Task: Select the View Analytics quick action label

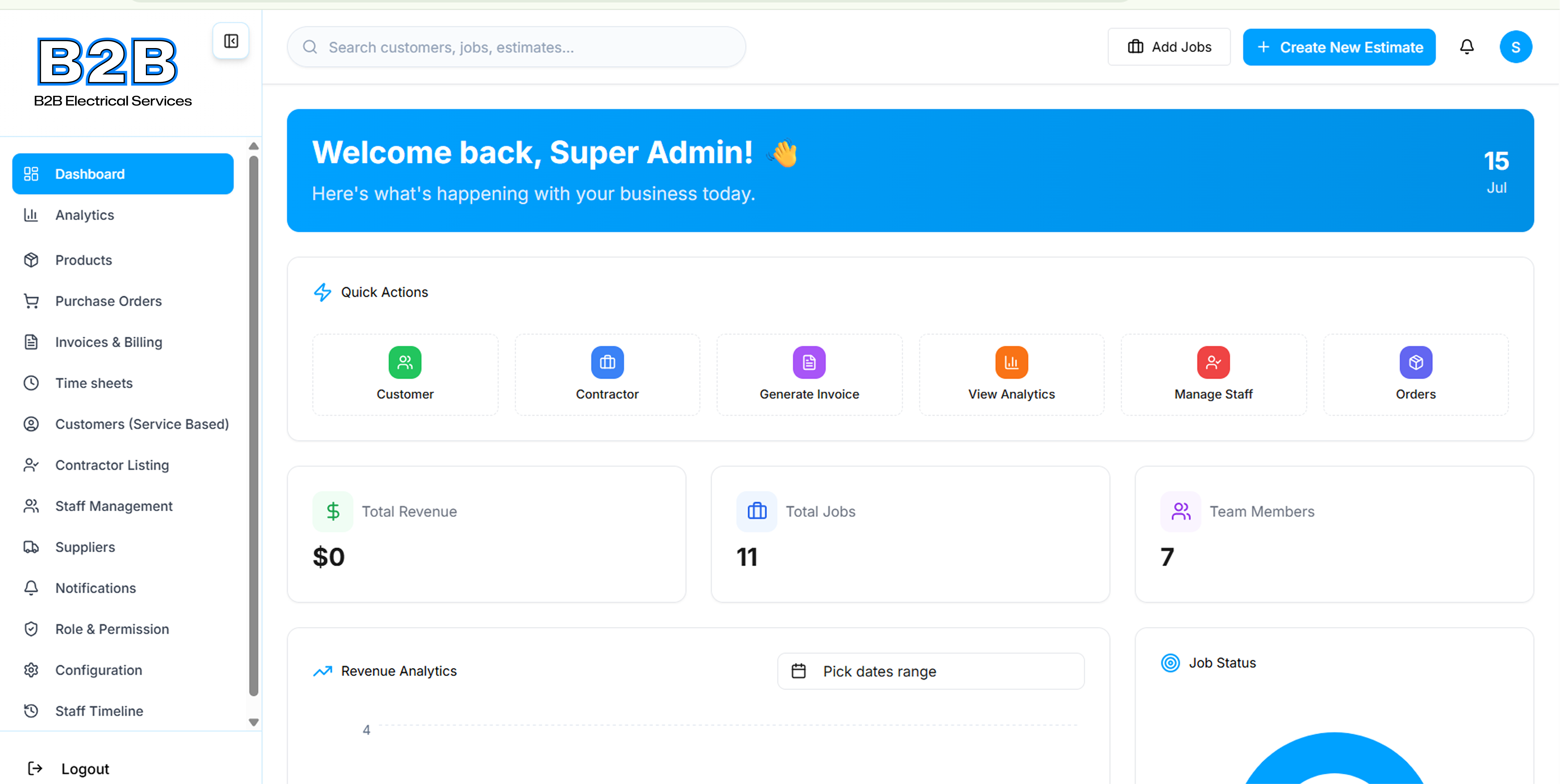Action: tap(1011, 395)
